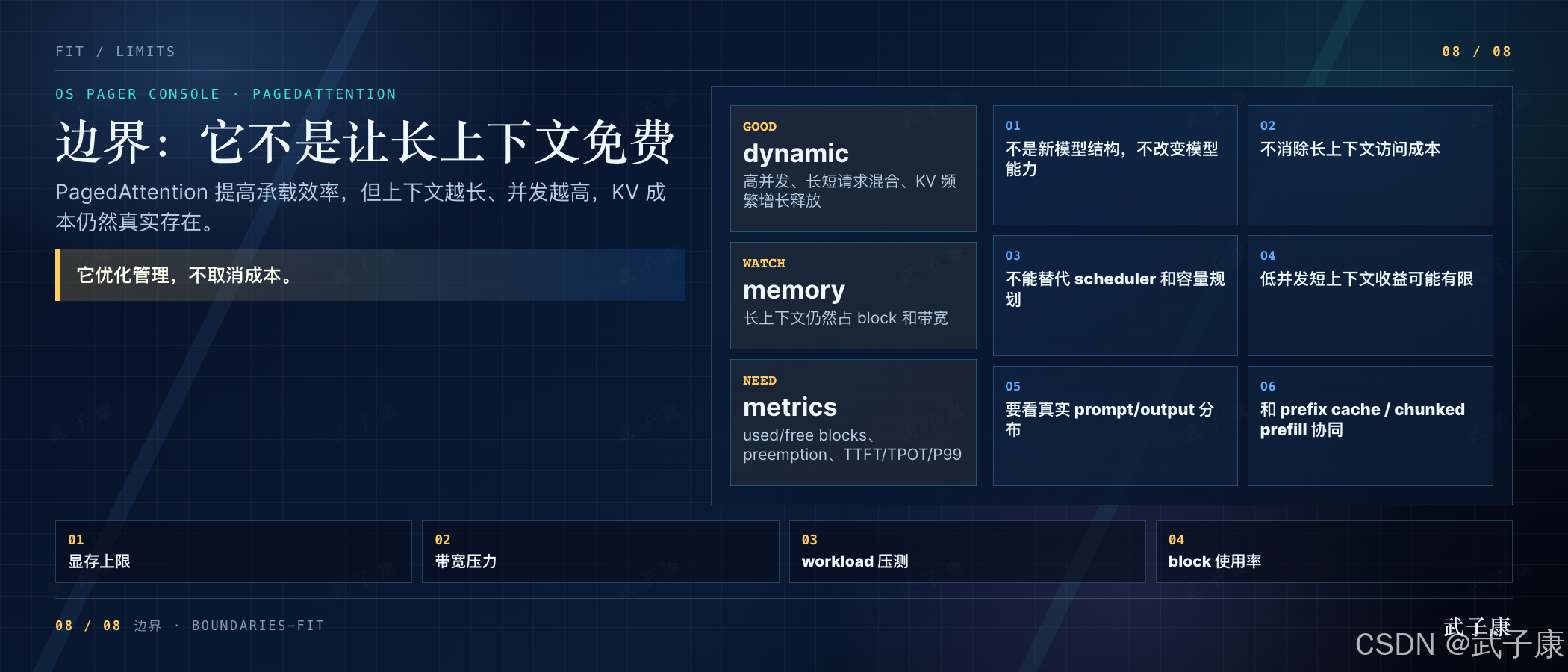This screenshot has width=1568, height=672.
Task: Click the NEED tag label
Action: [x=759, y=381]
